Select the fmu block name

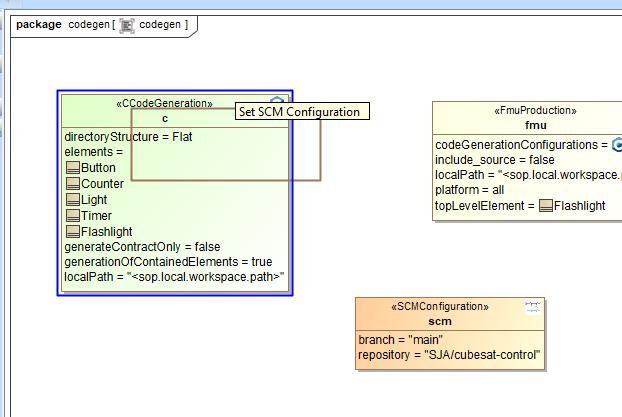point(536,125)
